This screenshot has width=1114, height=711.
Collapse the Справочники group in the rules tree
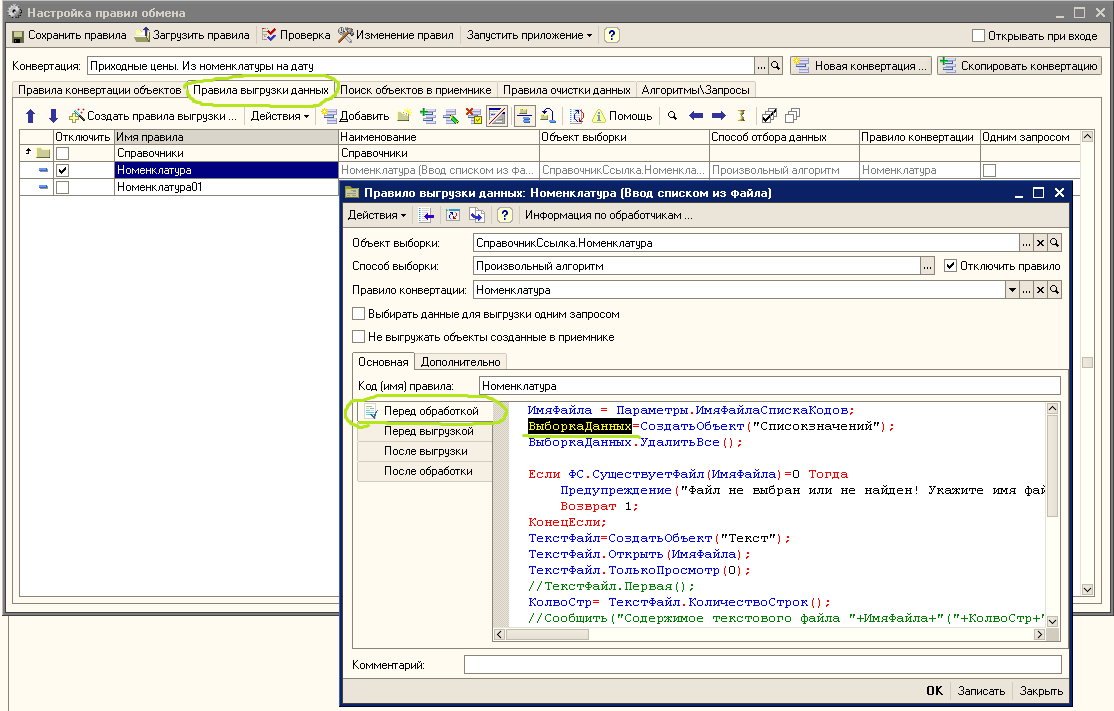28,151
